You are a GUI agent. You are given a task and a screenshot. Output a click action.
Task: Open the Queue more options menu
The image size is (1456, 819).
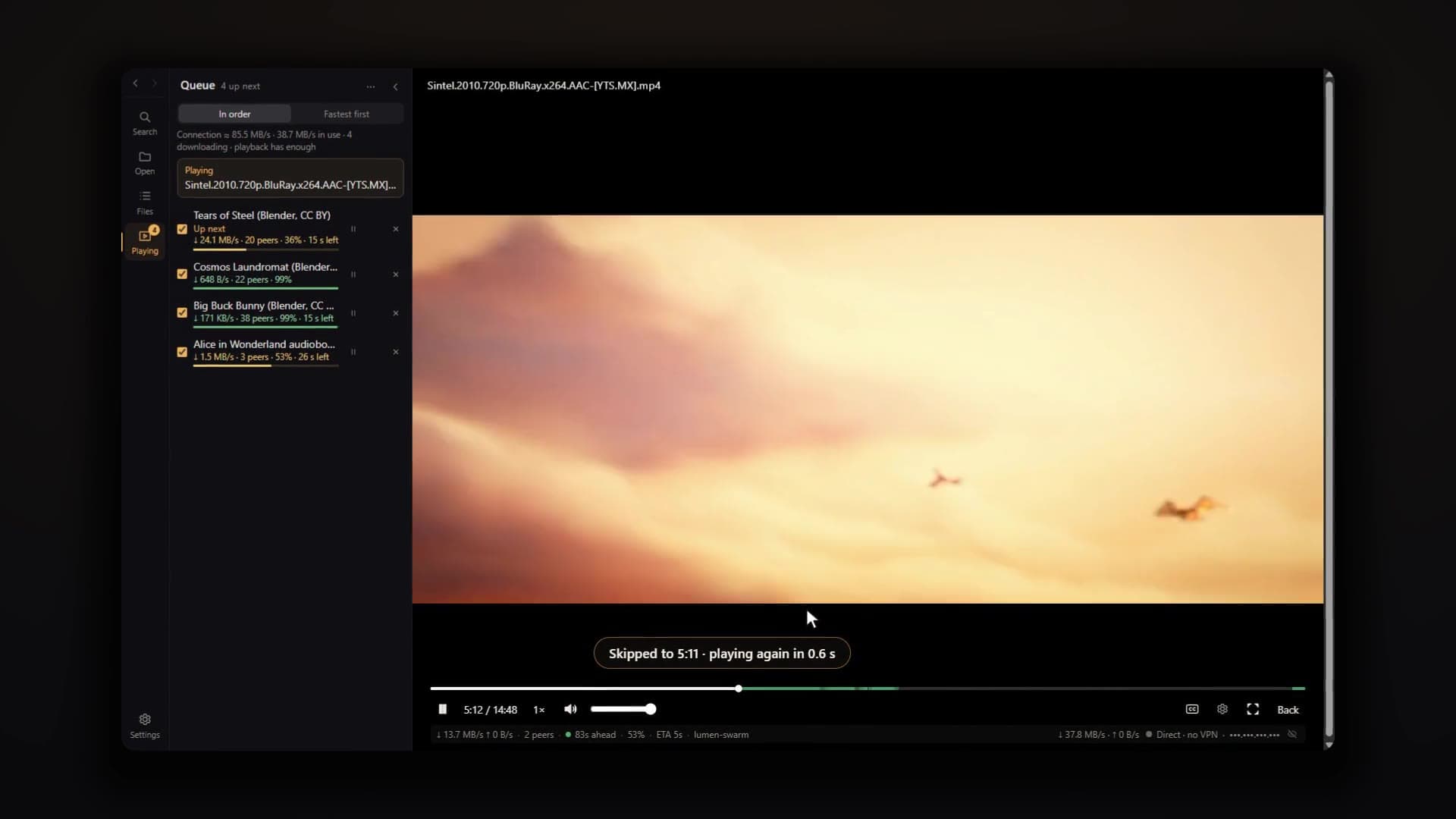[x=371, y=86]
